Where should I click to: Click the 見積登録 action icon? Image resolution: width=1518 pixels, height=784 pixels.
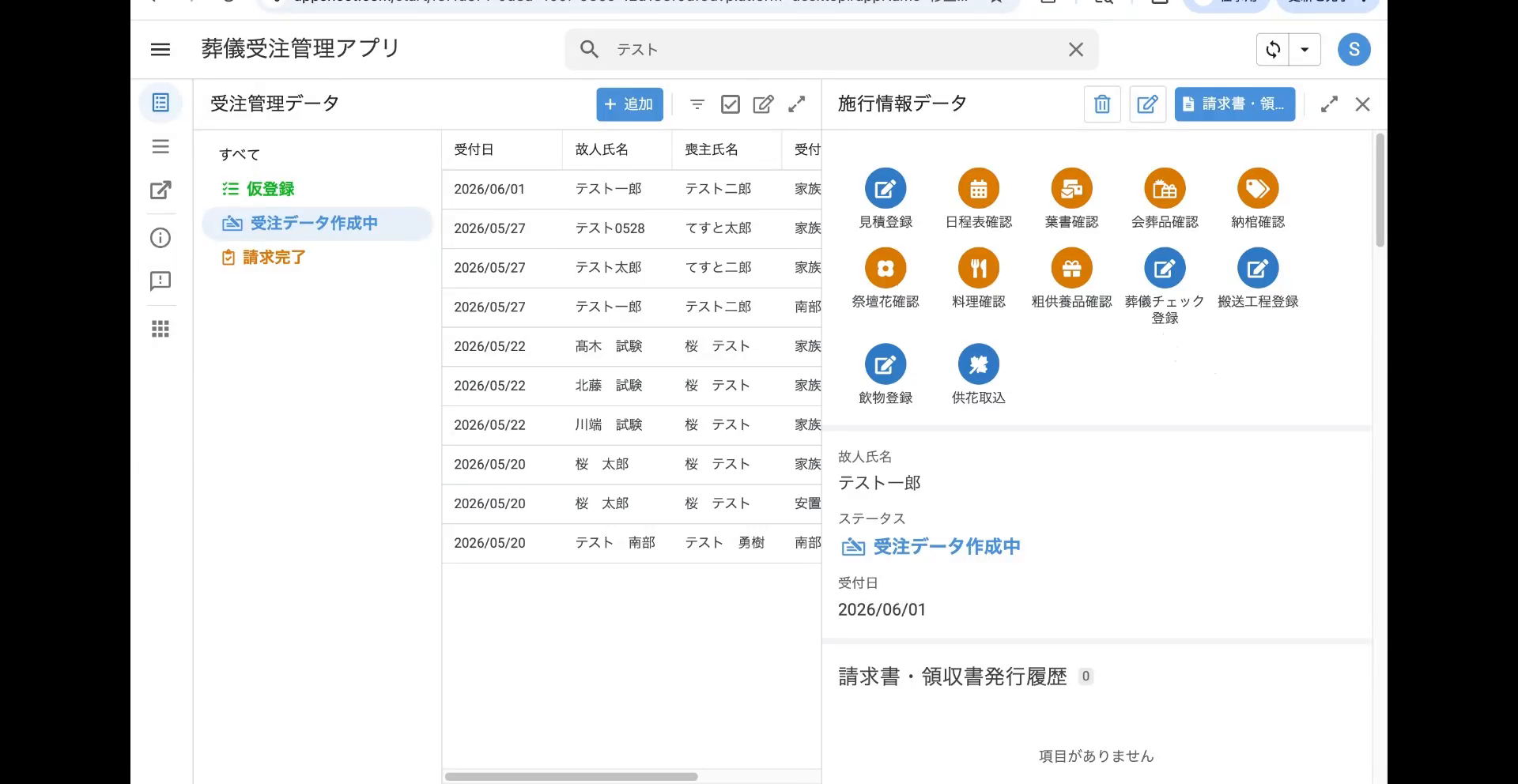[x=885, y=189]
